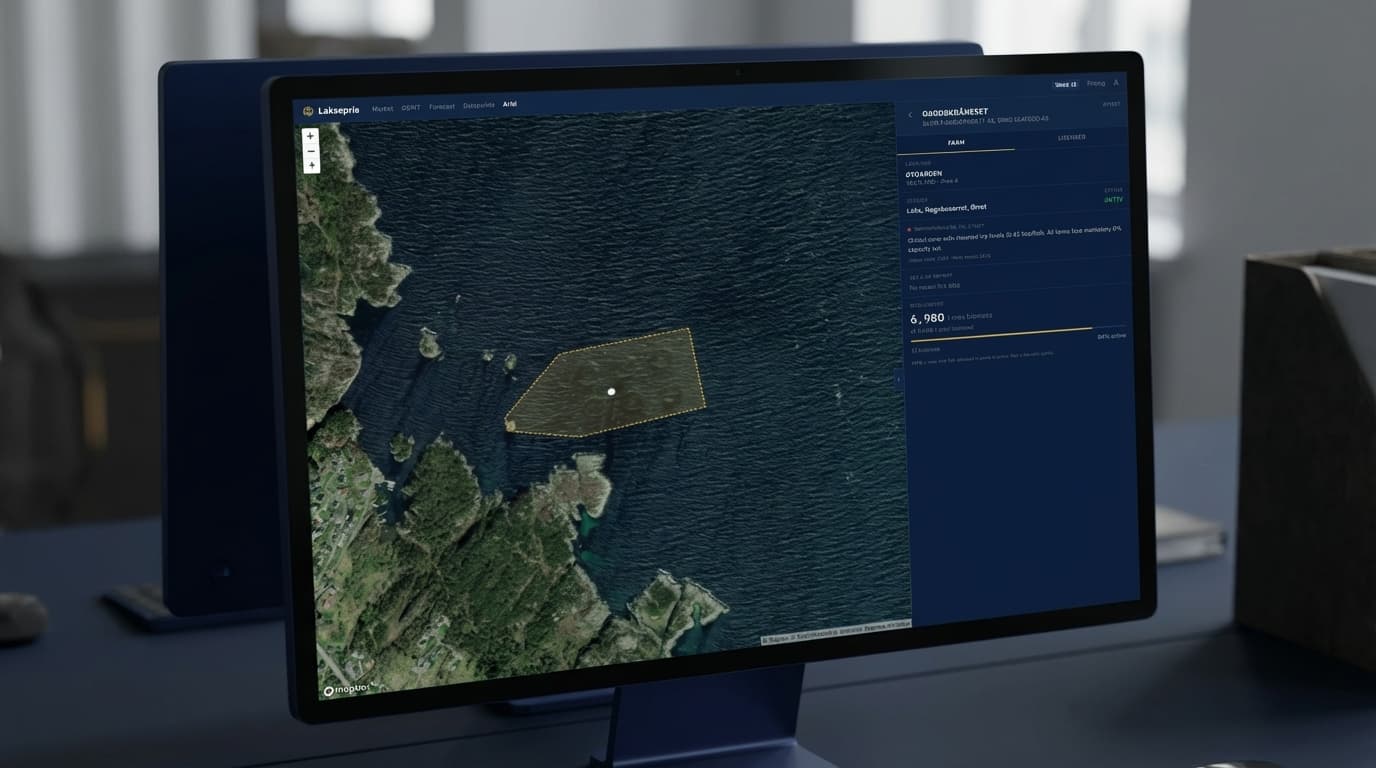Image resolution: width=1376 pixels, height=768 pixels.
Task: Open the Week 41 selector
Action: (1066, 83)
